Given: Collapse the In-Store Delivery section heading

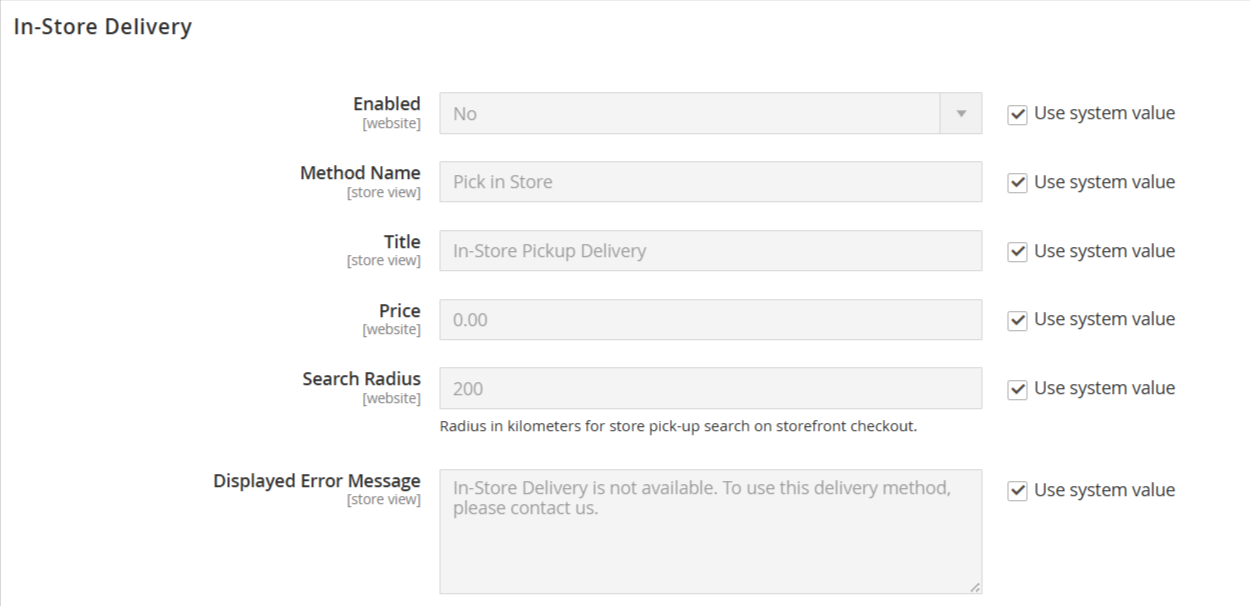Looking at the screenshot, I should (x=102, y=27).
